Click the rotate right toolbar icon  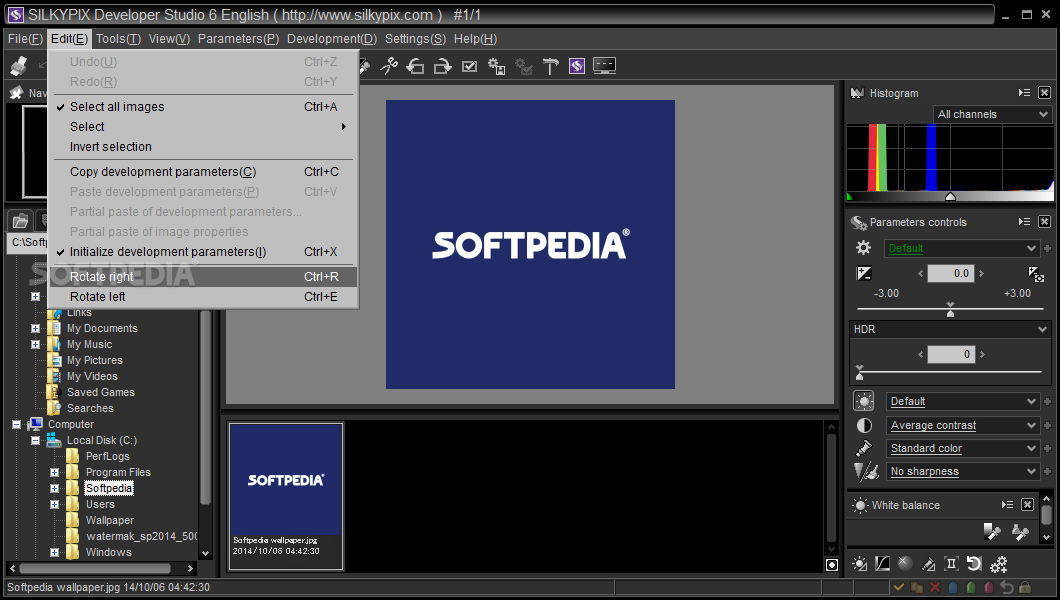pyautogui.click(x=442, y=66)
